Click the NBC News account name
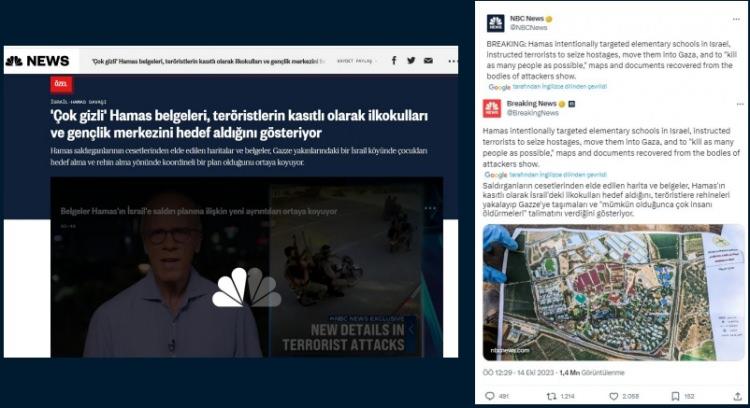The image size is (750, 408). tap(527, 19)
